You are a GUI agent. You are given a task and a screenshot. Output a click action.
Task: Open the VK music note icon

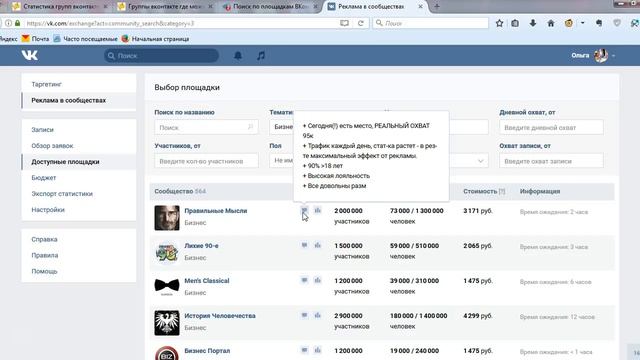(x=261, y=56)
